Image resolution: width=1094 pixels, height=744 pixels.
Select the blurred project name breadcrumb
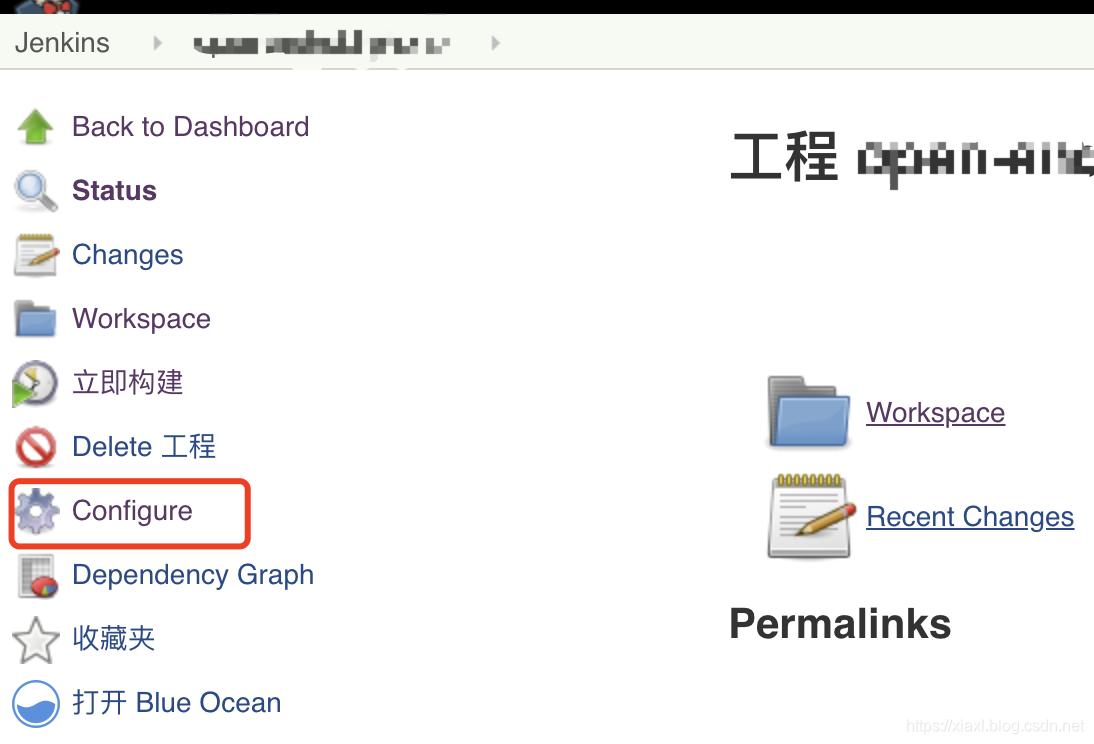pyautogui.click(x=322, y=43)
